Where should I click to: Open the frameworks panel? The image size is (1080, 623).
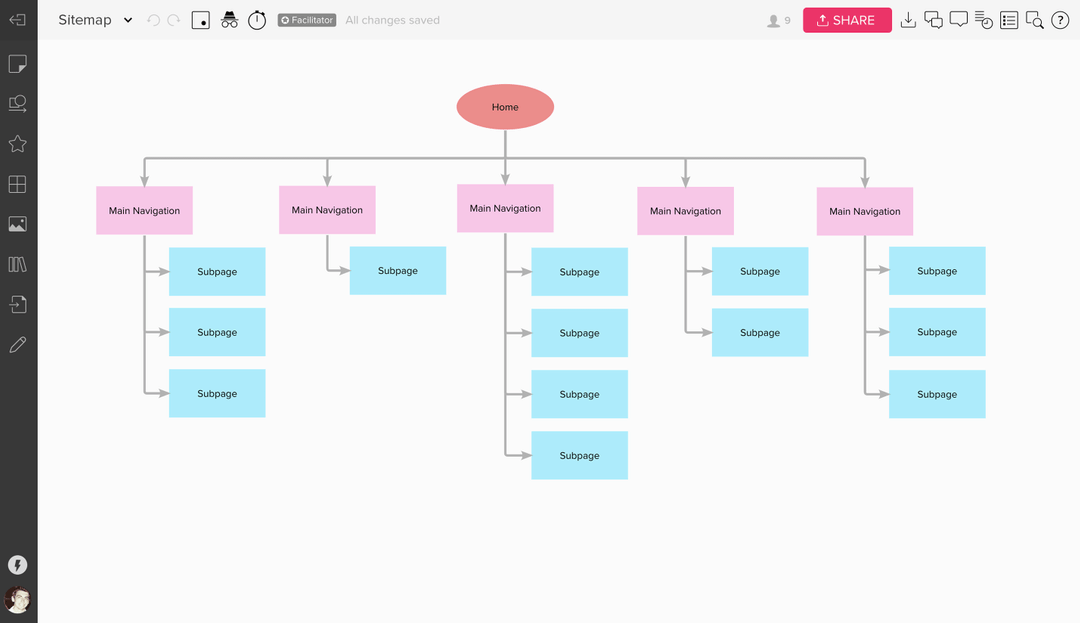[17, 184]
